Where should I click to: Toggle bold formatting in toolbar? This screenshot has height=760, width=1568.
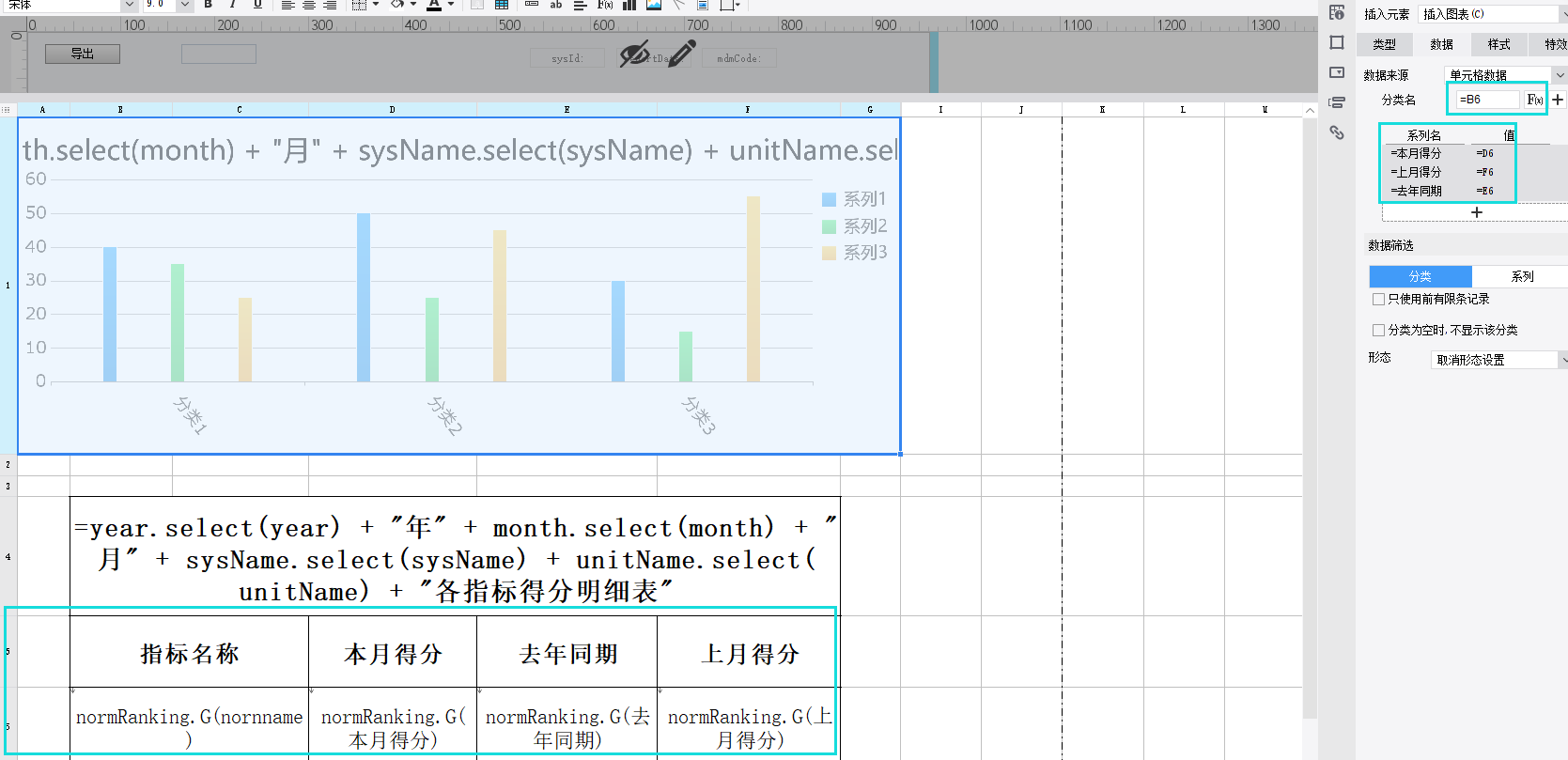(x=209, y=5)
